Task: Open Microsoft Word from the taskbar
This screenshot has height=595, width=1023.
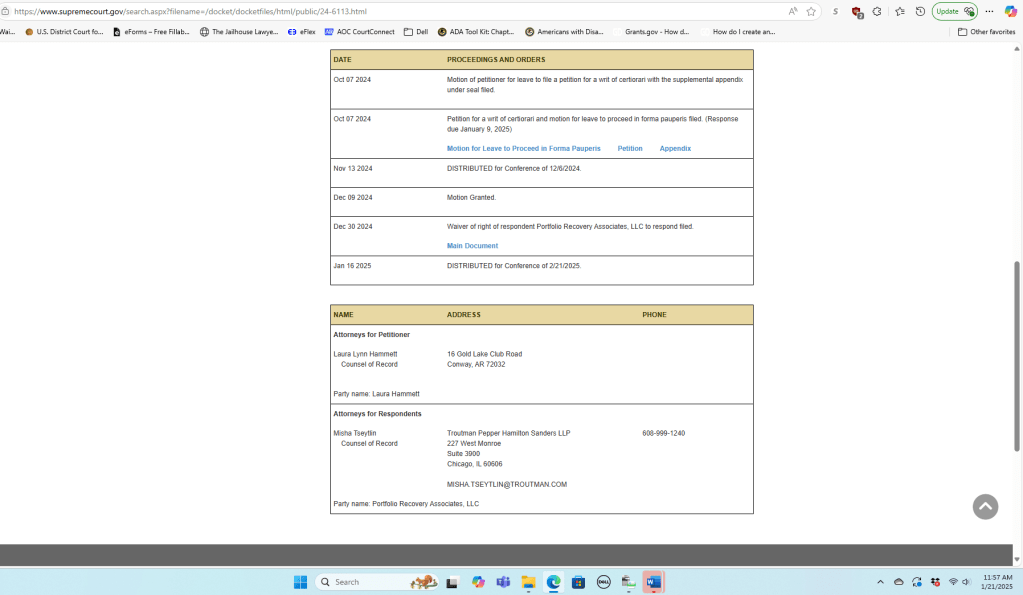Action: (x=653, y=582)
